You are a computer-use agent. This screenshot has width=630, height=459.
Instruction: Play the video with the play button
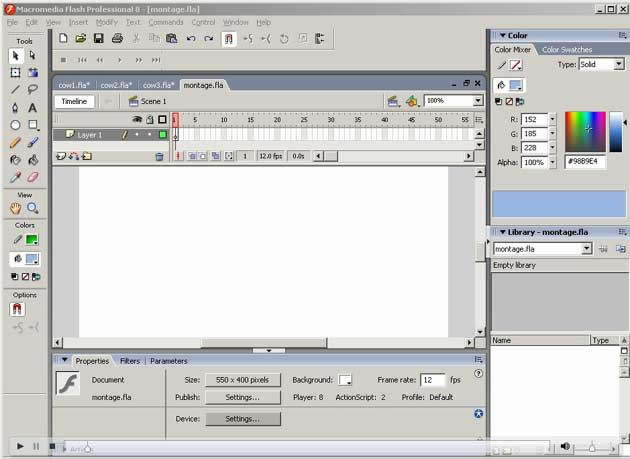[x=20, y=446]
